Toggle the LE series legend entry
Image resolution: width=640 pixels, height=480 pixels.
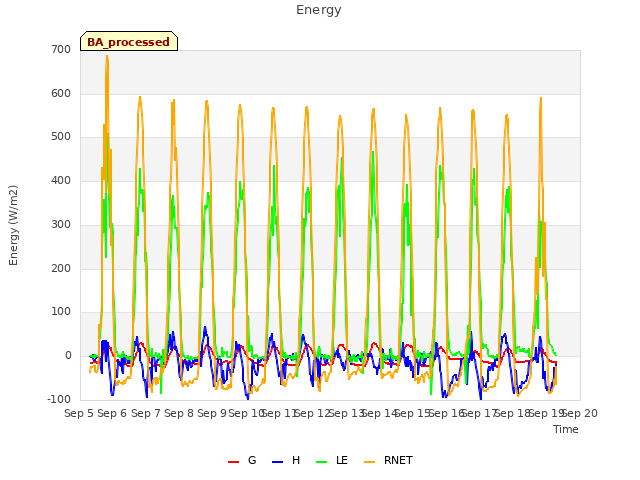[x=332, y=460]
